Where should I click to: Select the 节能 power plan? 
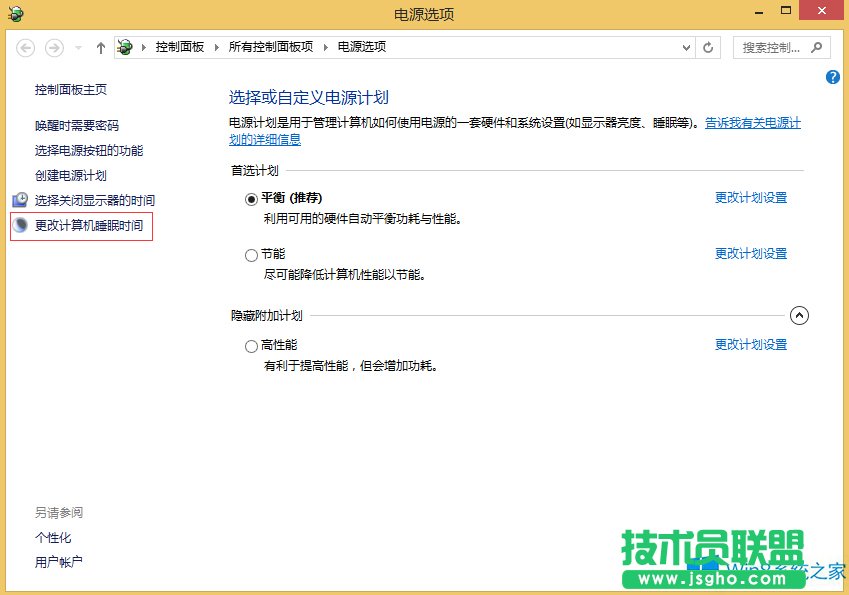click(x=251, y=255)
